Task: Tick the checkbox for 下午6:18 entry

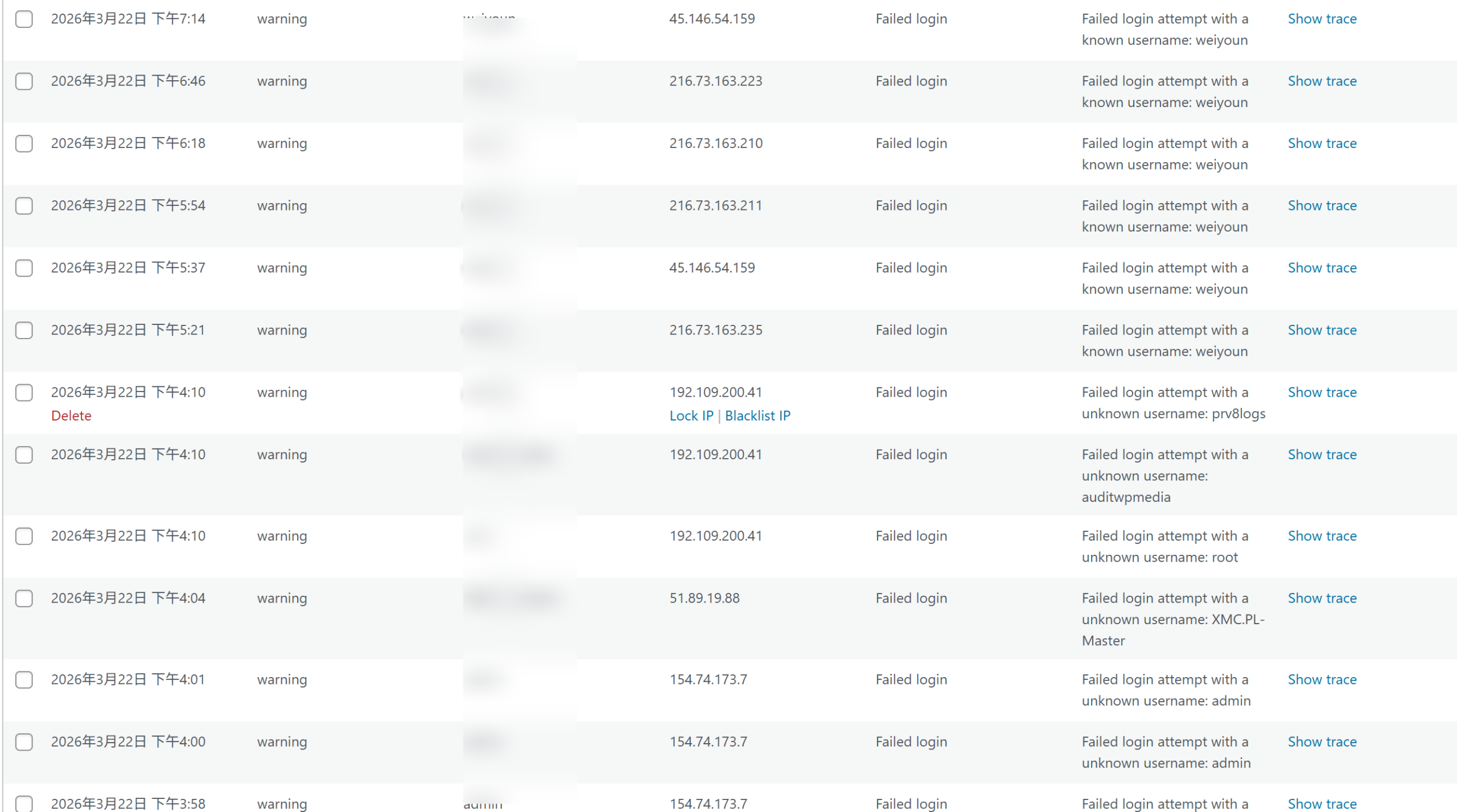Action: (x=24, y=143)
